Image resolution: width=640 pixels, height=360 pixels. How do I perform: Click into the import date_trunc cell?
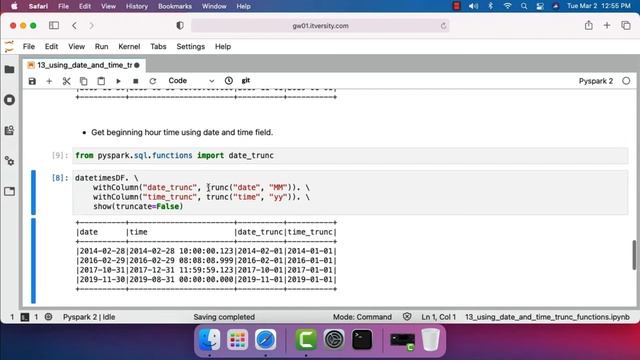(350, 156)
